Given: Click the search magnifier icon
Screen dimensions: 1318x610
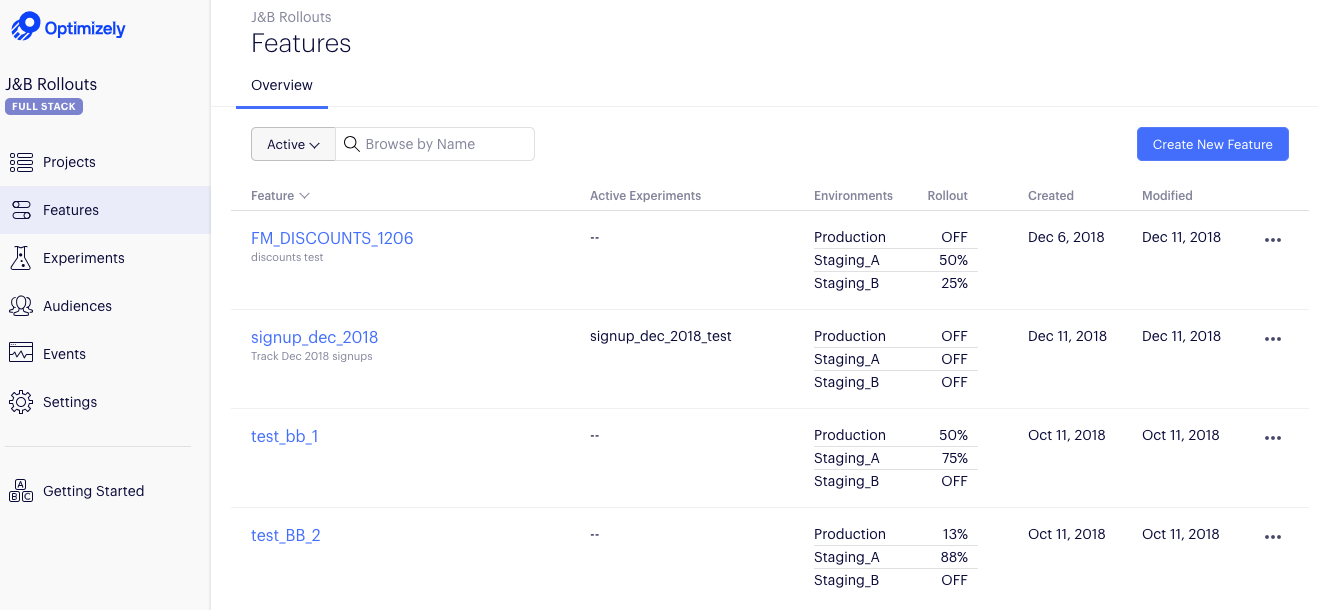Looking at the screenshot, I should coord(352,144).
